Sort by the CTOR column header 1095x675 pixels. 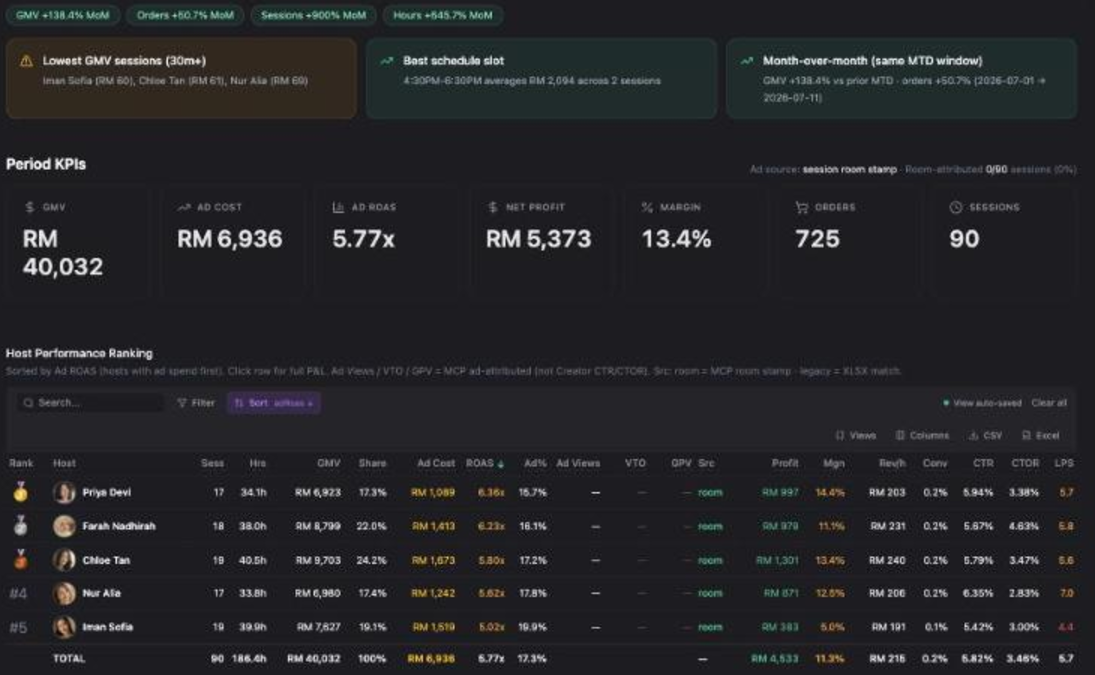coord(1025,463)
